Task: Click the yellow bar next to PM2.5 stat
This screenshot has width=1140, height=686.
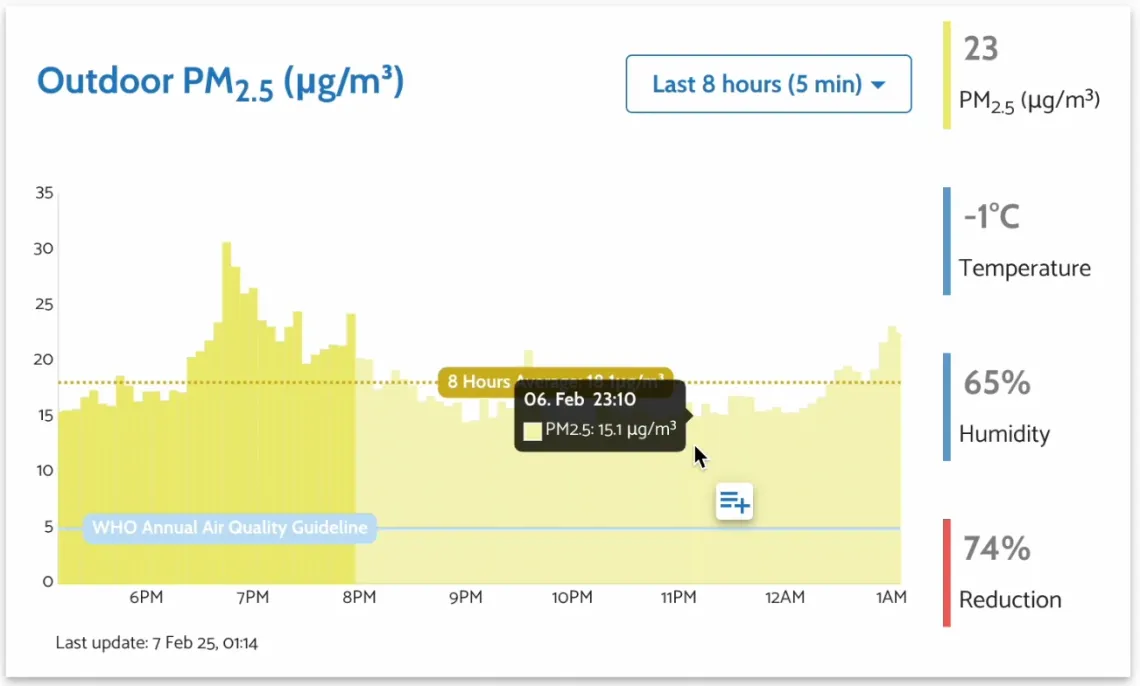Action: pyautogui.click(x=947, y=75)
